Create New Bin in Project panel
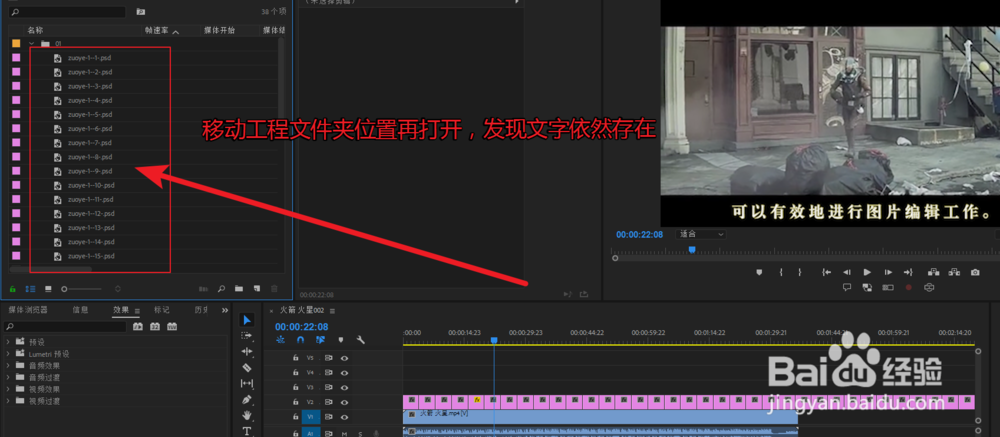The image size is (1000, 437). 239,289
